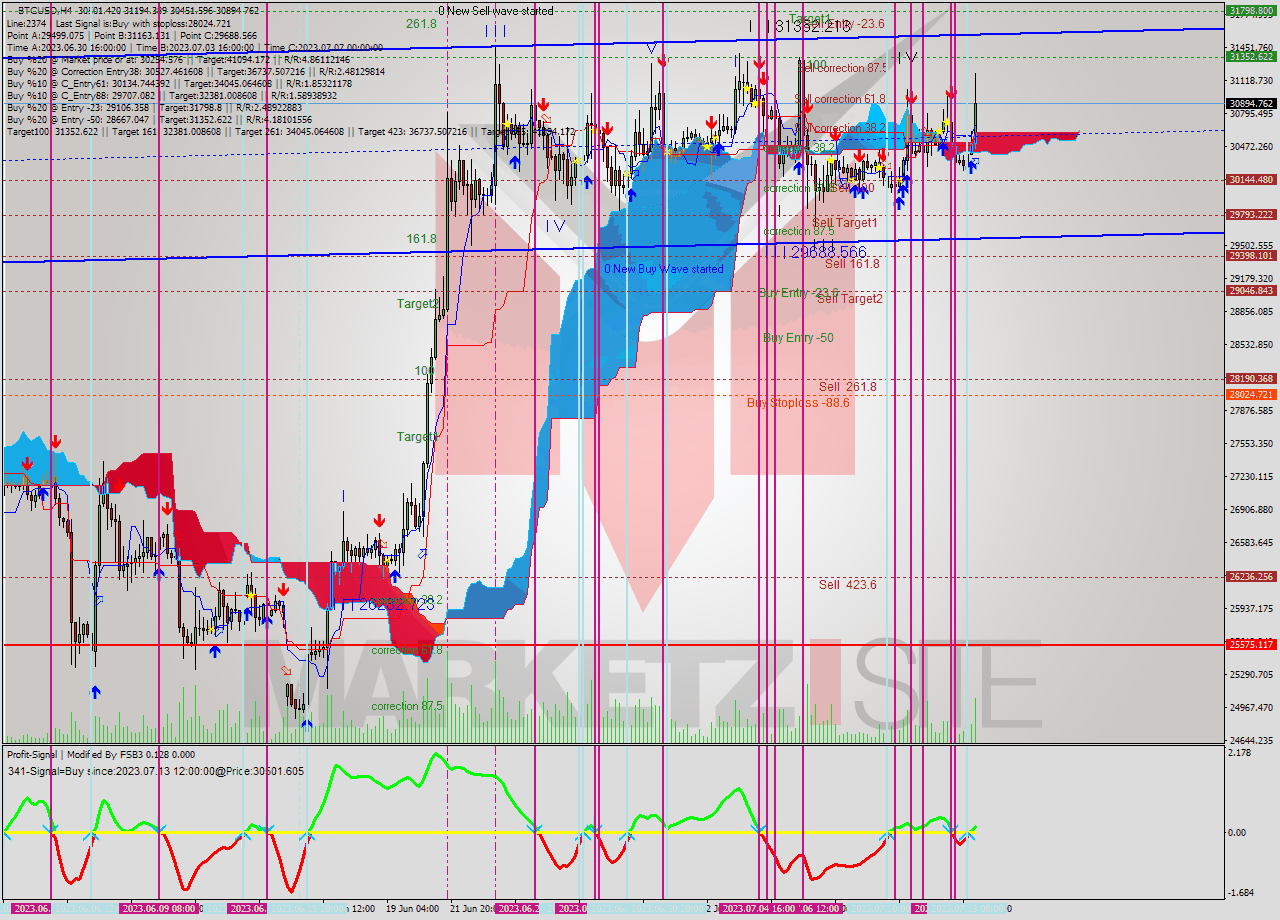Image resolution: width=1280 pixels, height=920 pixels.
Task: Click the 'Sell 423.6' chart label
Action: click(x=848, y=584)
